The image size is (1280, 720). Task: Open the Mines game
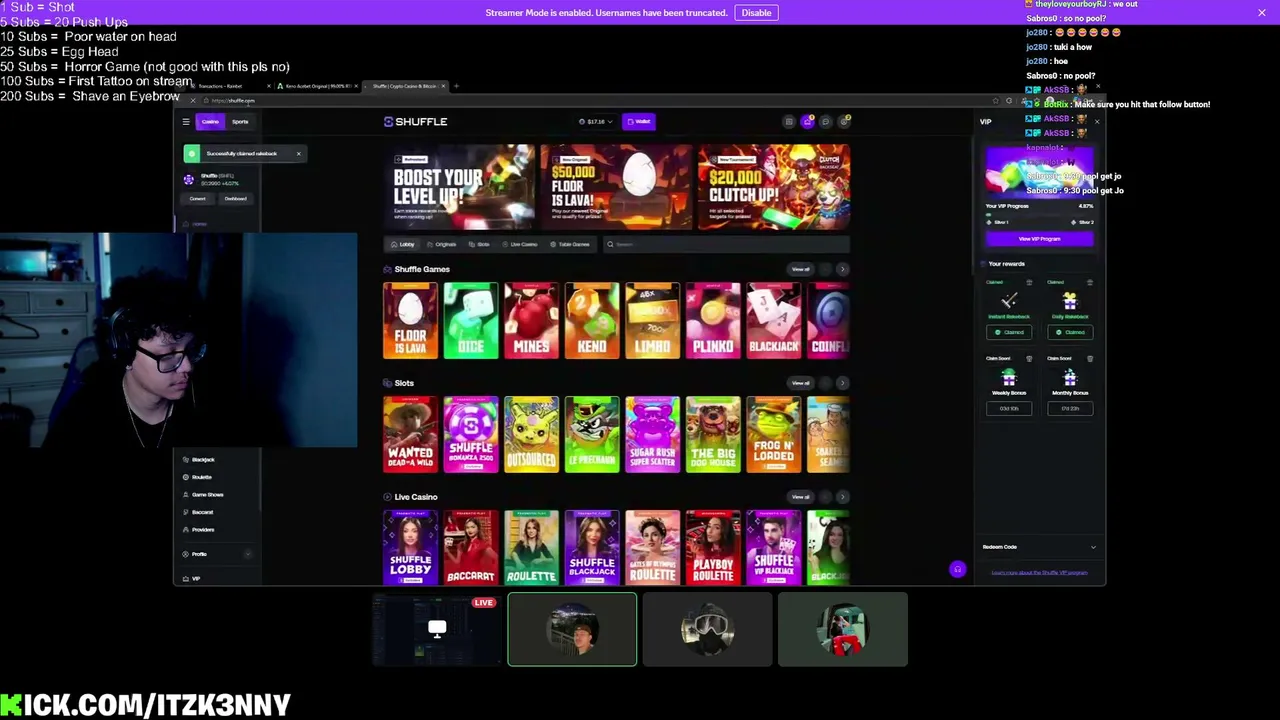point(531,320)
